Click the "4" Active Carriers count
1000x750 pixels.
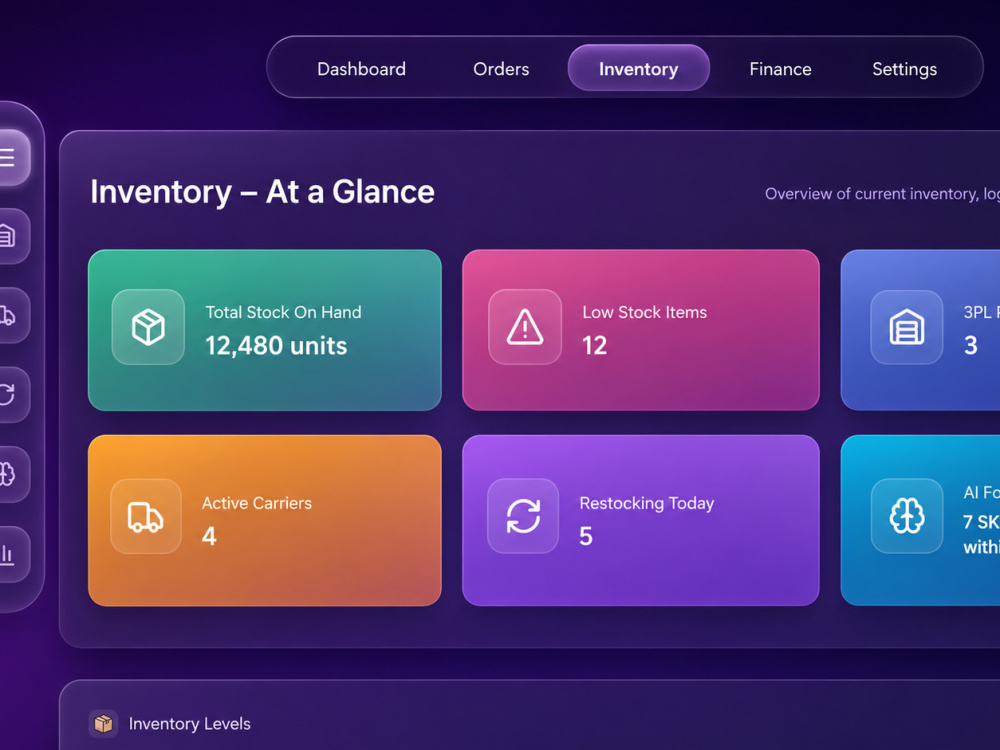click(x=209, y=536)
